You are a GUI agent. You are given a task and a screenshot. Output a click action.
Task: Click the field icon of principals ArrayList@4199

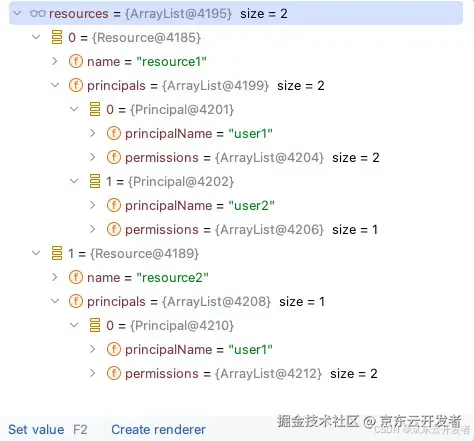coord(76,85)
